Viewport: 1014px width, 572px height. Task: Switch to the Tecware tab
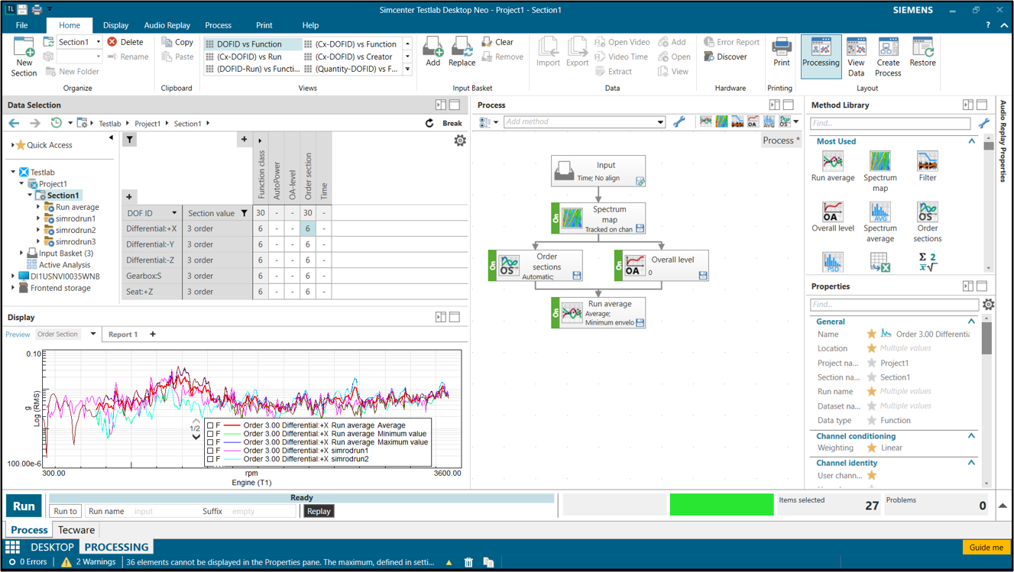pyautogui.click(x=76, y=530)
